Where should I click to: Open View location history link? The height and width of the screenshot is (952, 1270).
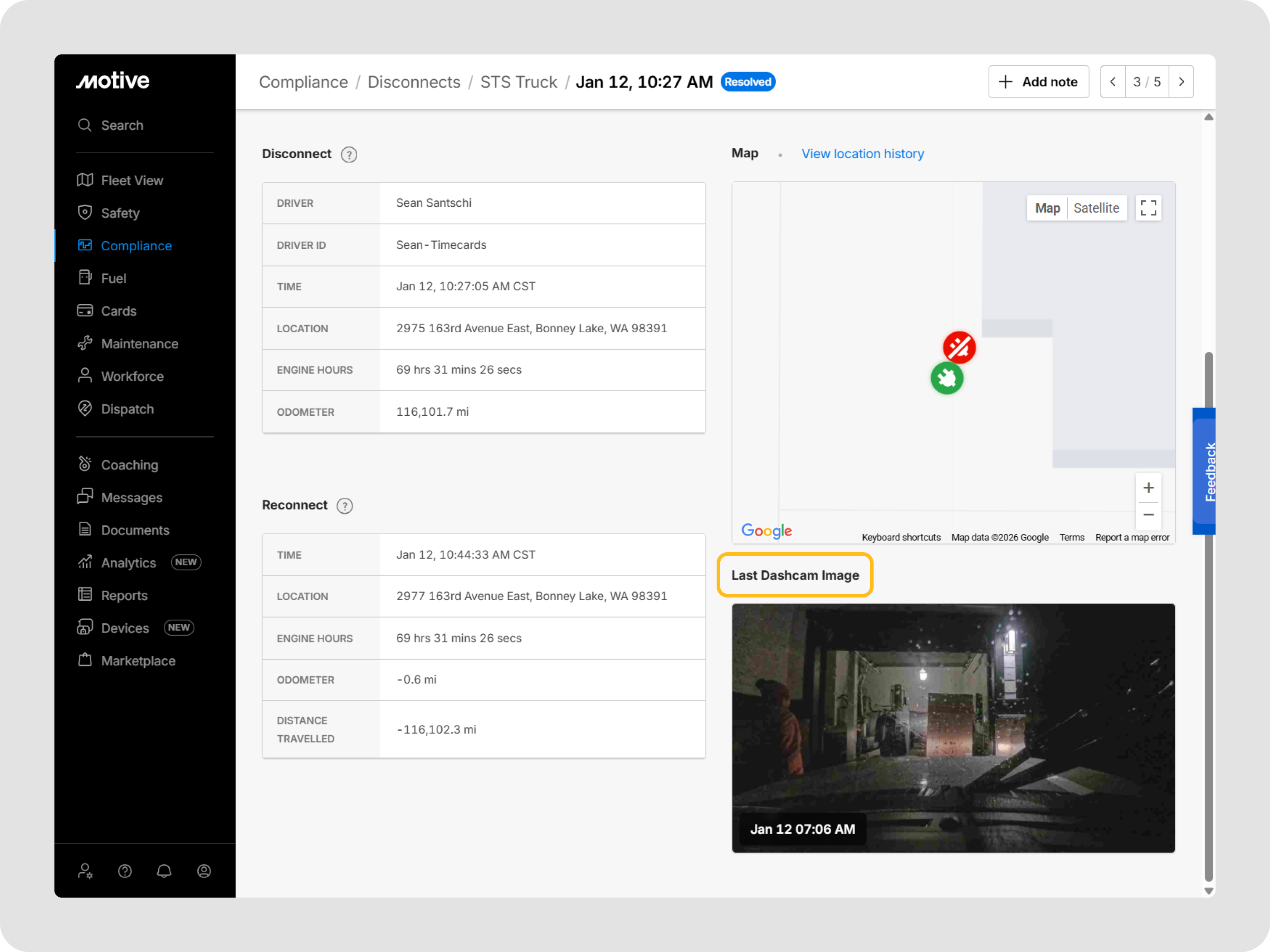(862, 154)
